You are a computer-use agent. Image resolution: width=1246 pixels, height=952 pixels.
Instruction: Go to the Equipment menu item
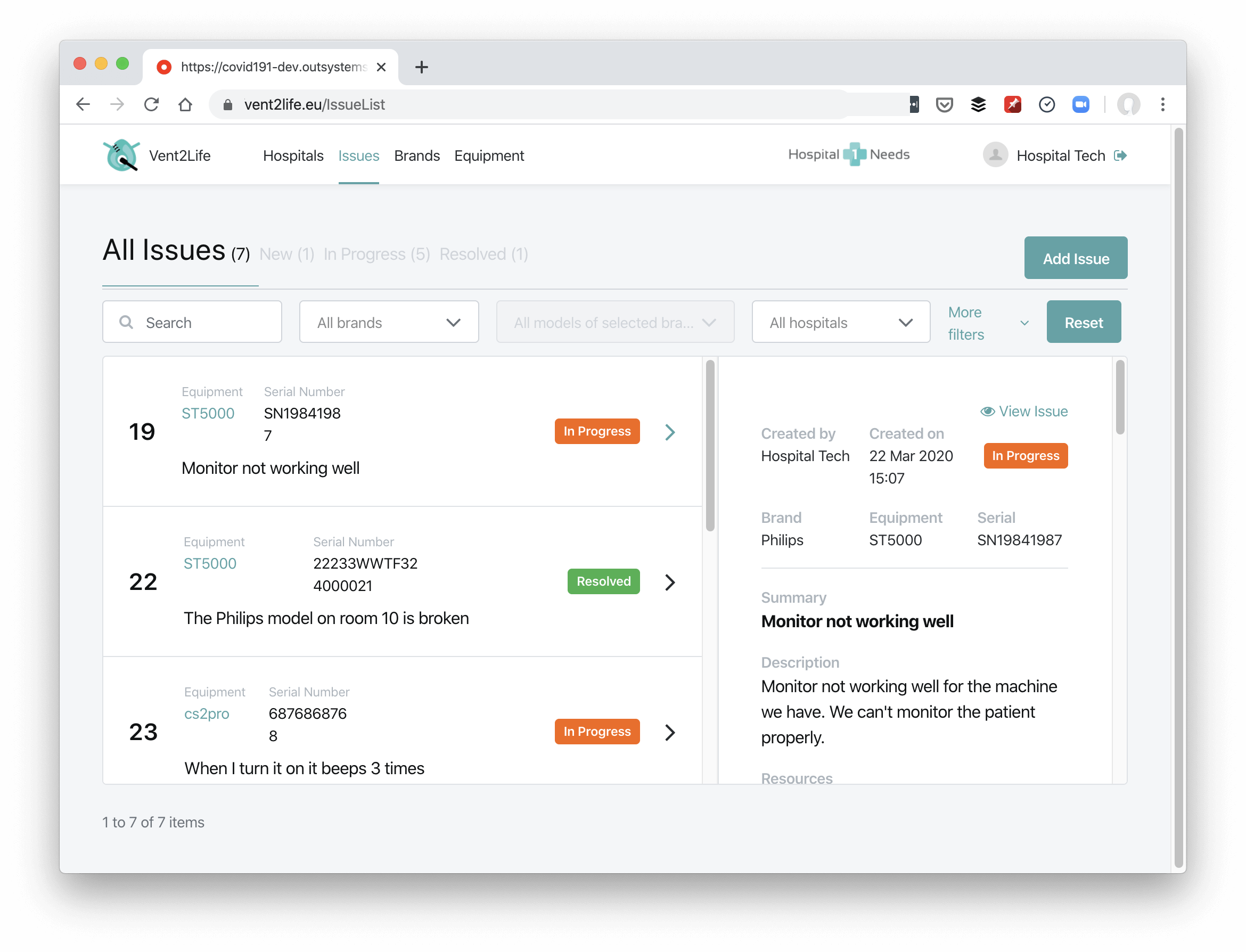point(488,155)
